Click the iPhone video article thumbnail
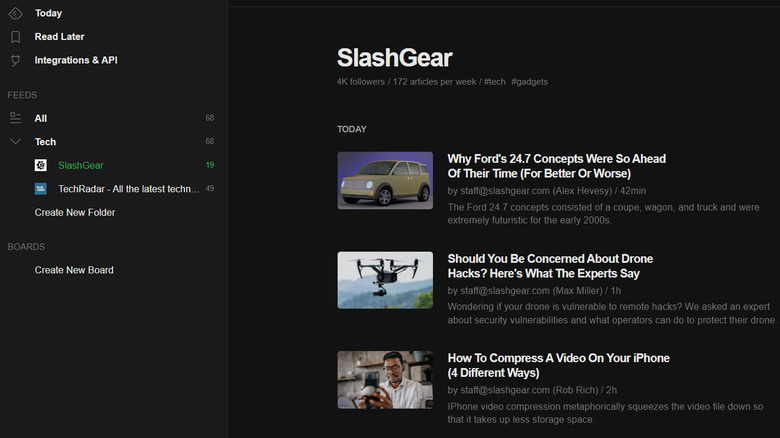 coord(385,379)
